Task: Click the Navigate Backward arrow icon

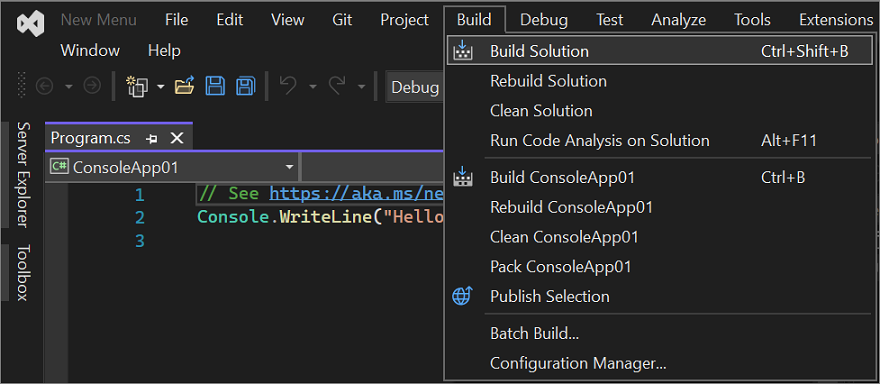Action: tap(44, 86)
